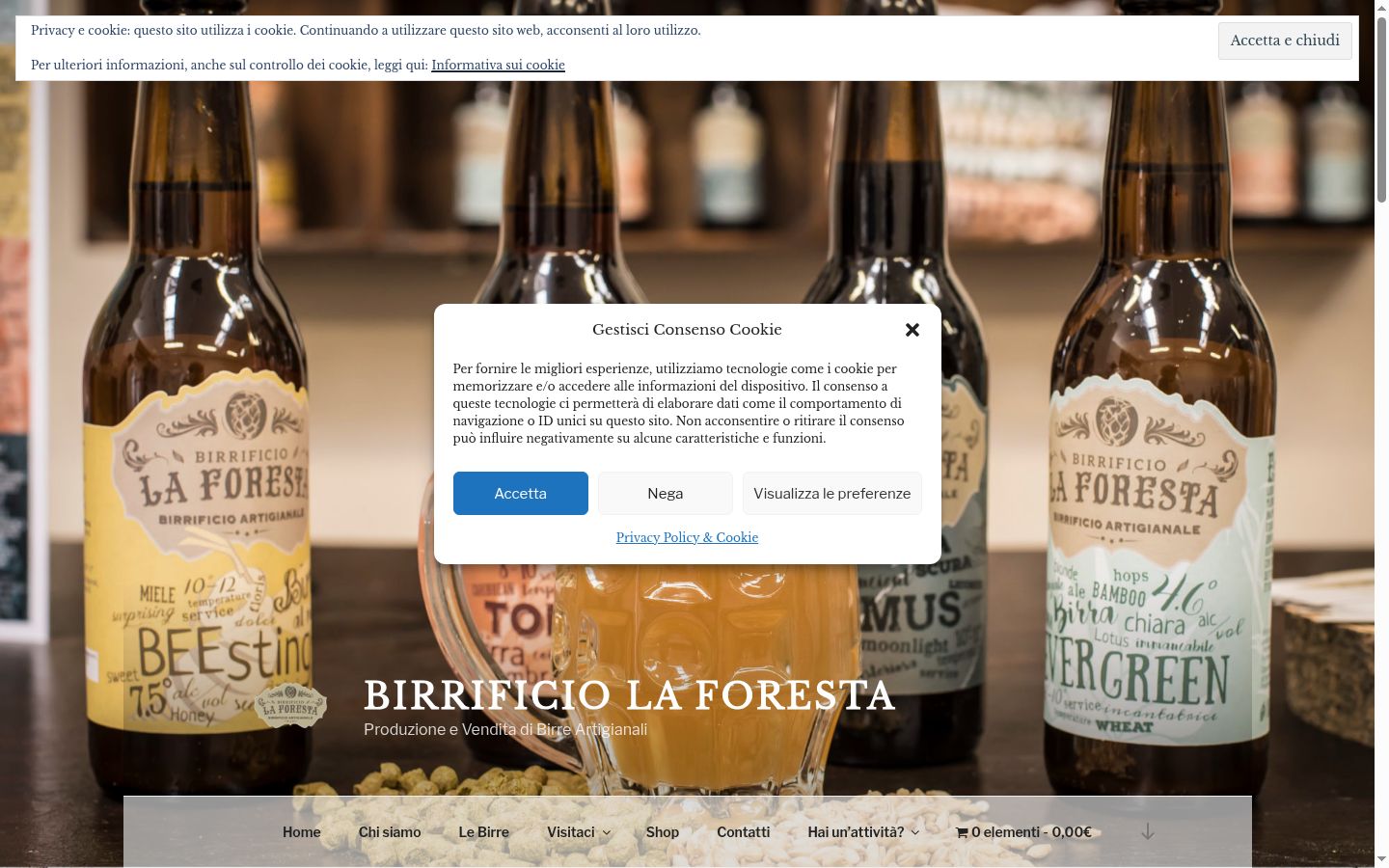Open the Shop menu item
Image resolution: width=1389 pixels, height=868 pixels.
pyautogui.click(x=663, y=832)
